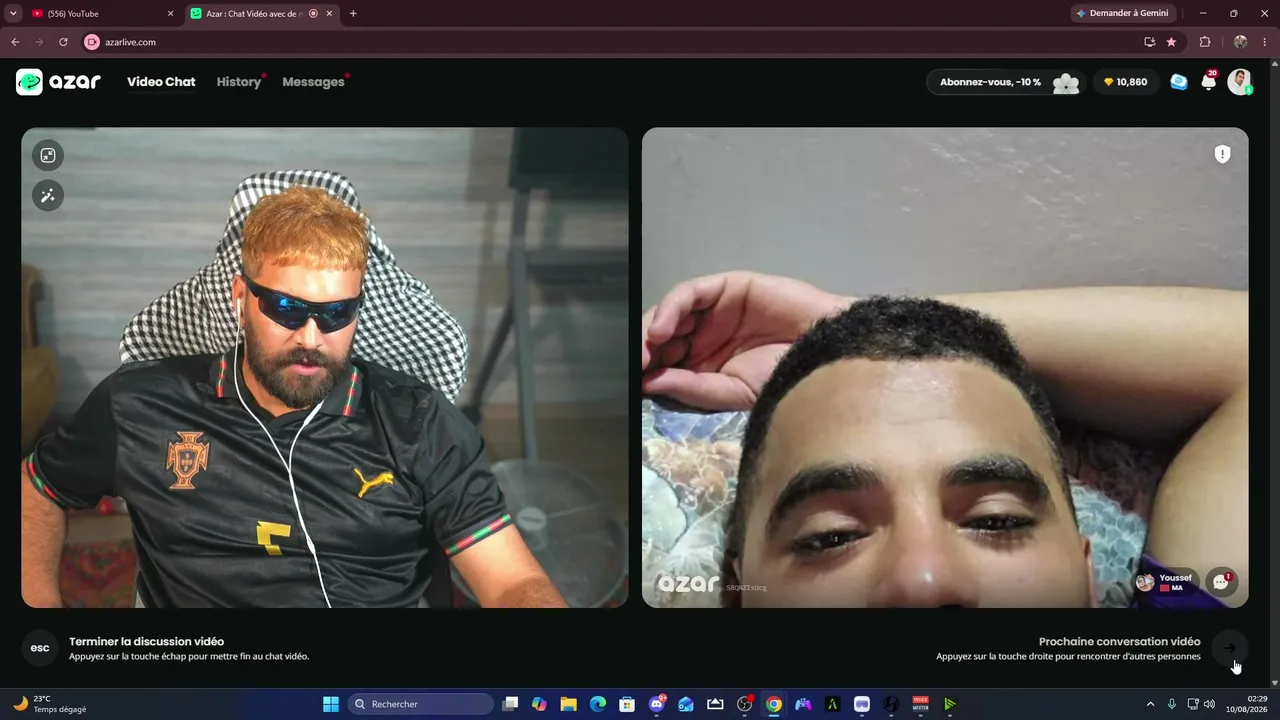The width and height of the screenshot is (1280, 720).
Task: Click the Chrome icon on the taskbar
Action: click(773, 704)
